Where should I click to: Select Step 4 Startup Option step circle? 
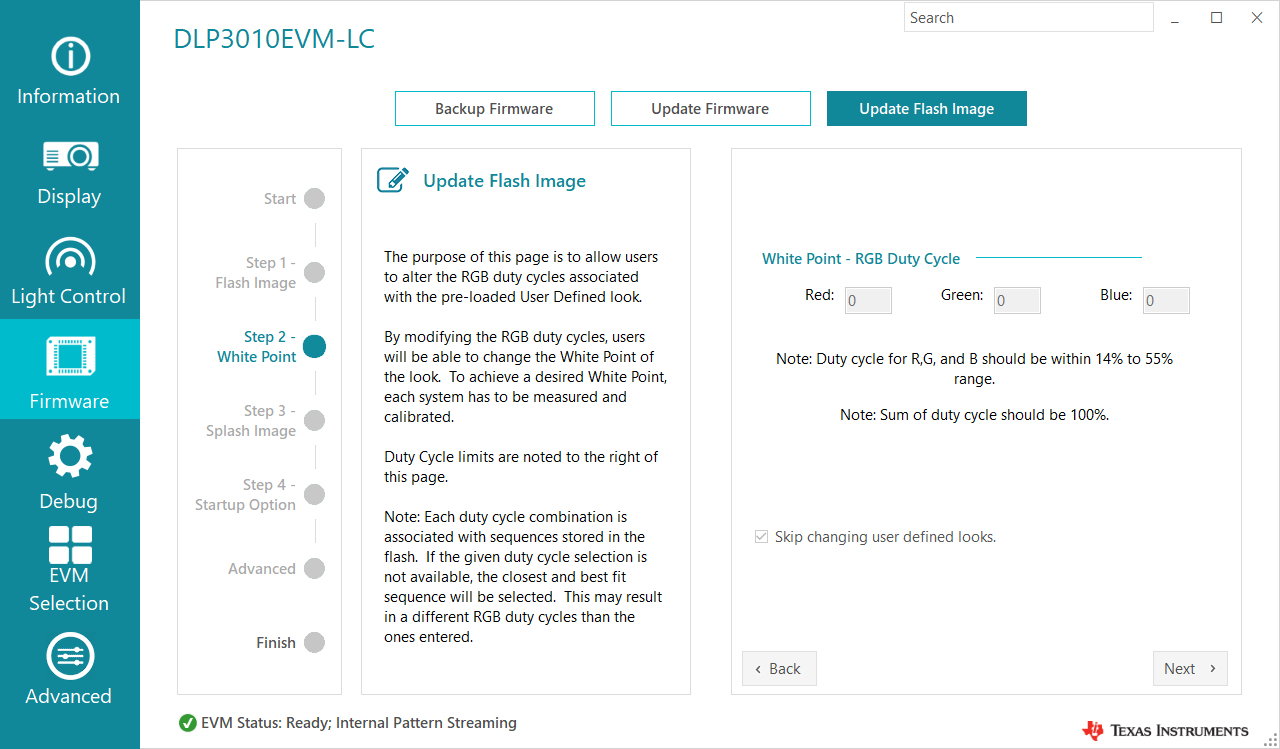[314, 494]
